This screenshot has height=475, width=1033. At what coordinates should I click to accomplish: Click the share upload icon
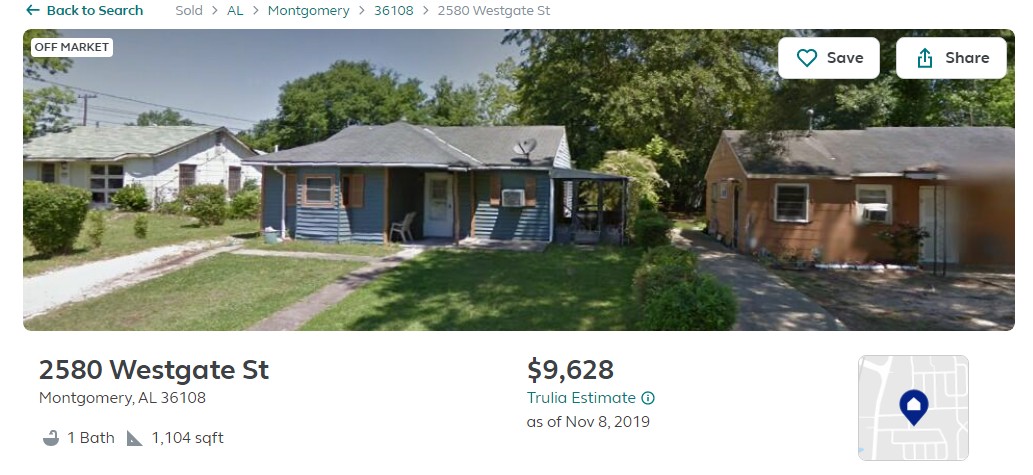tap(925, 58)
